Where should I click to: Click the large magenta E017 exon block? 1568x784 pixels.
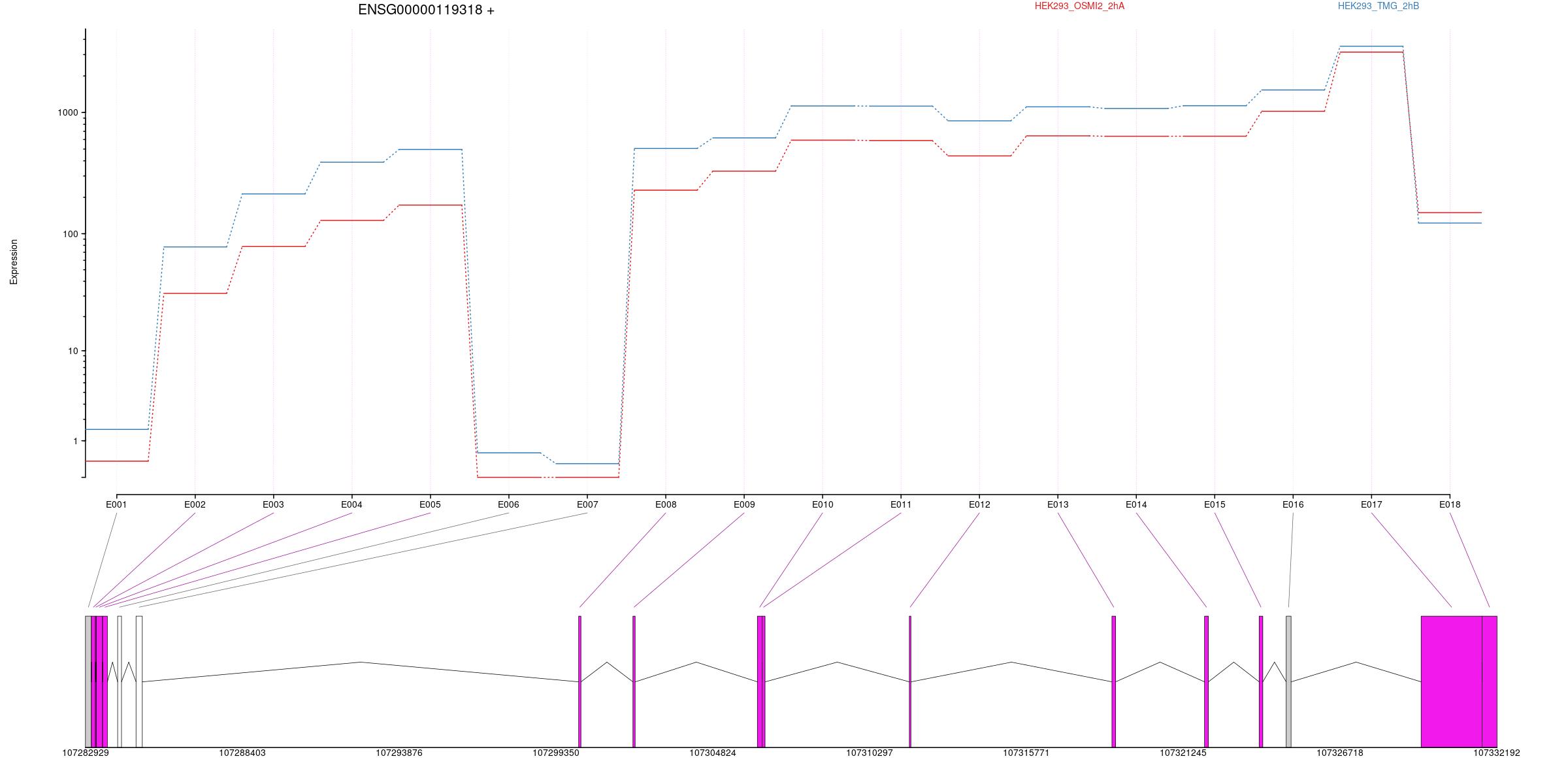pyautogui.click(x=1452, y=681)
